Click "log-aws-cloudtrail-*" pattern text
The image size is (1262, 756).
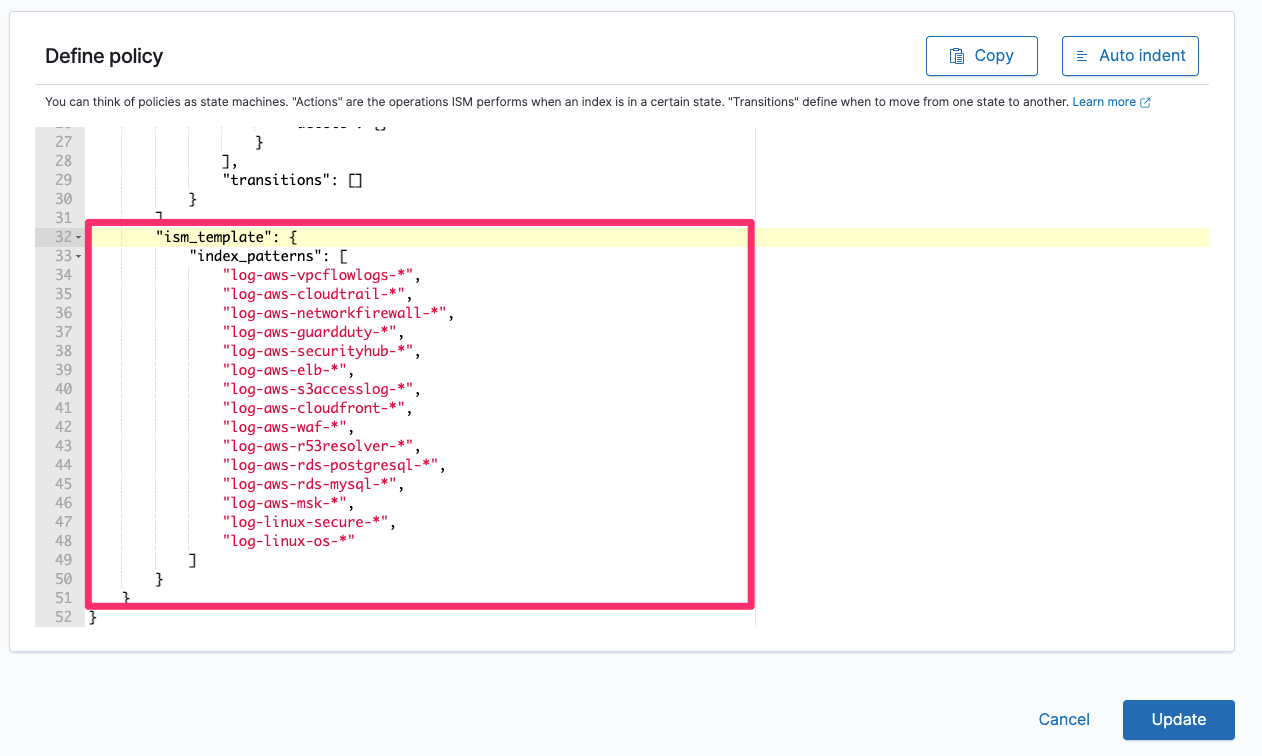tap(314, 294)
